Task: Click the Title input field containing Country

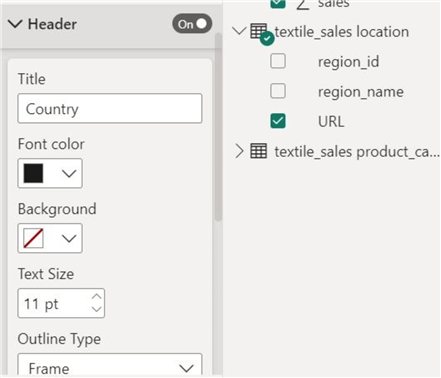Action: pyautogui.click(x=110, y=109)
